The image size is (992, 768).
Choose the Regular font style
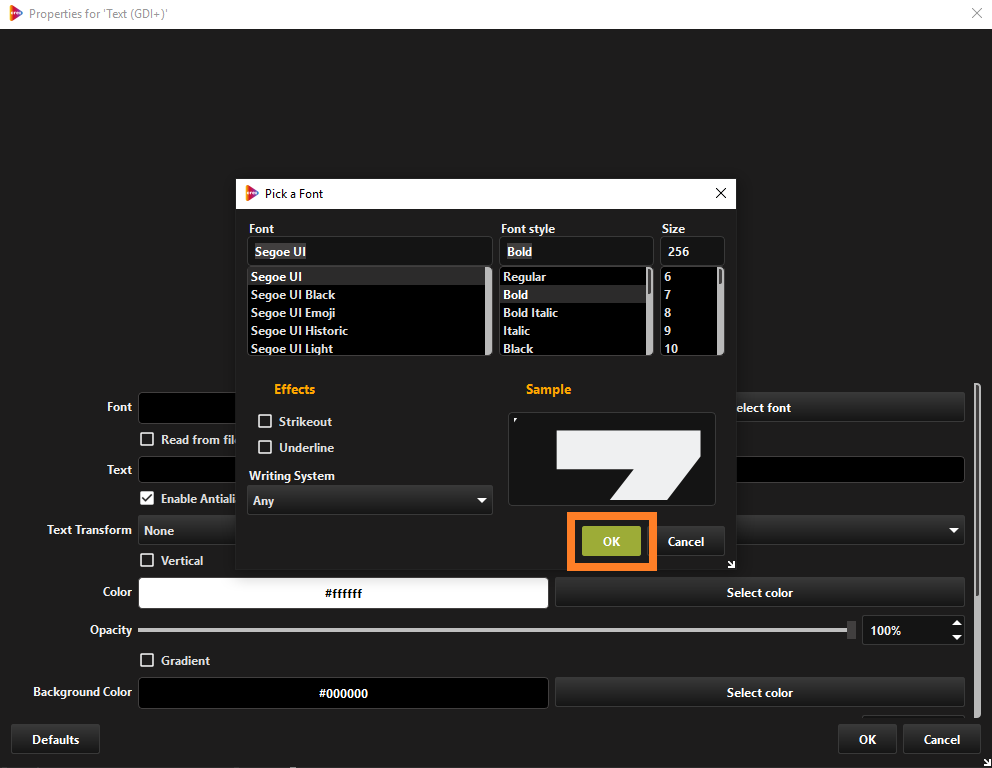[x=573, y=276]
